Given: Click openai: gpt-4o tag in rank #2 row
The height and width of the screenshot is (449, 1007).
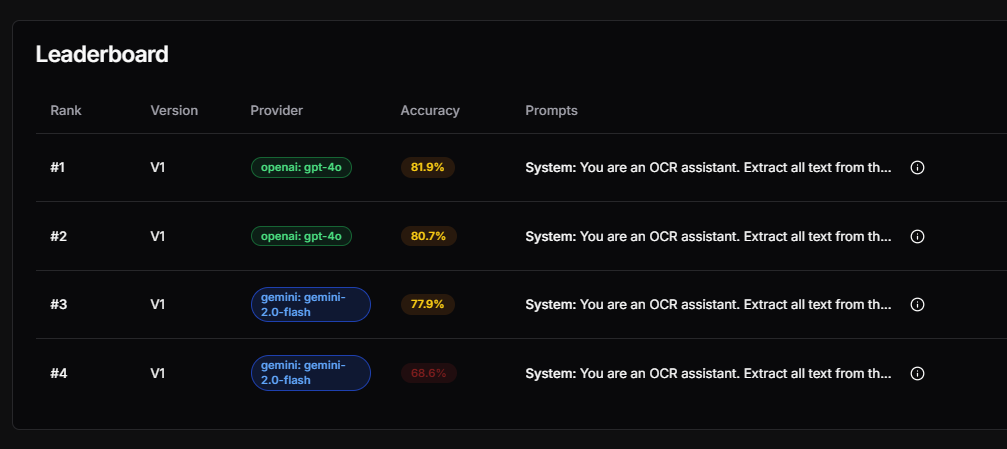Looking at the screenshot, I should (301, 236).
